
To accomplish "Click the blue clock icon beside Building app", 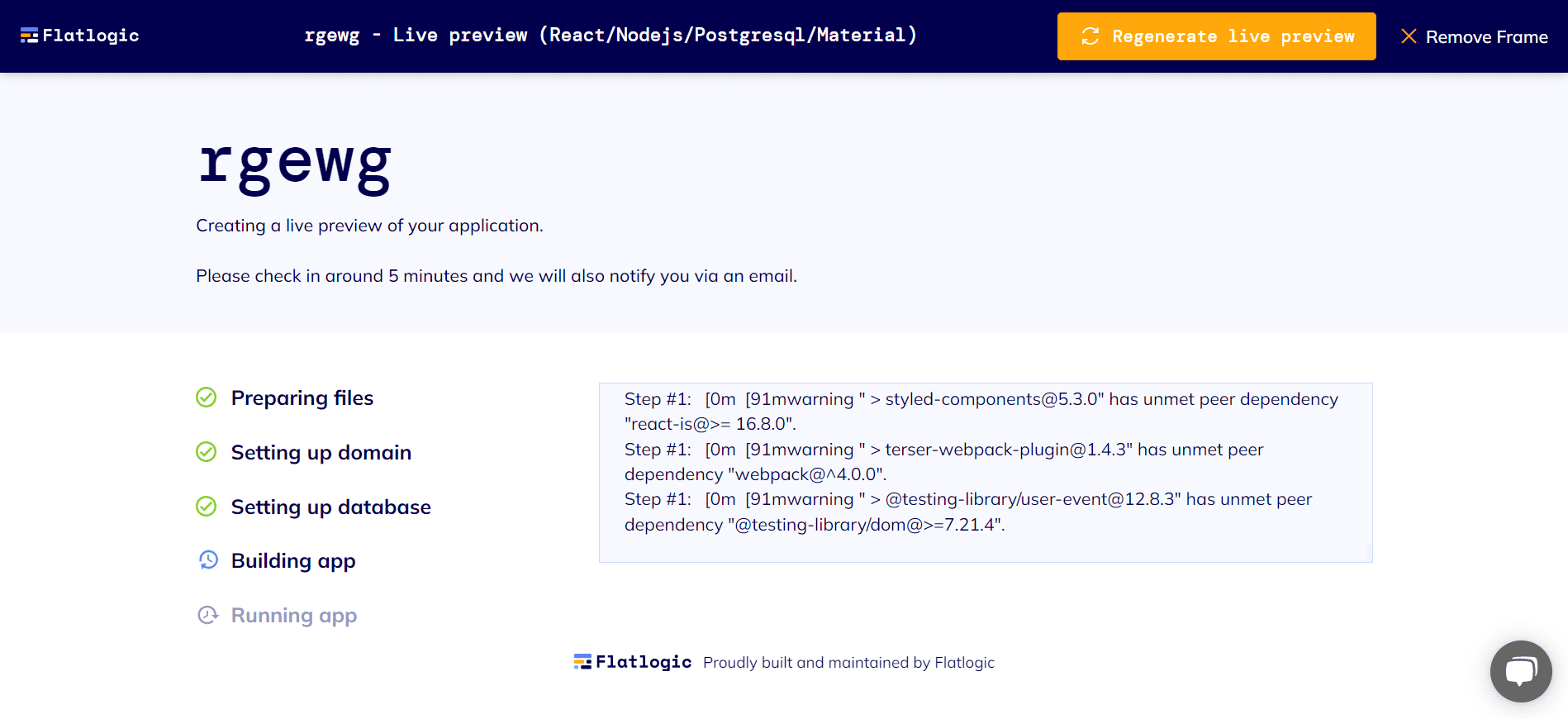I will 208,560.
